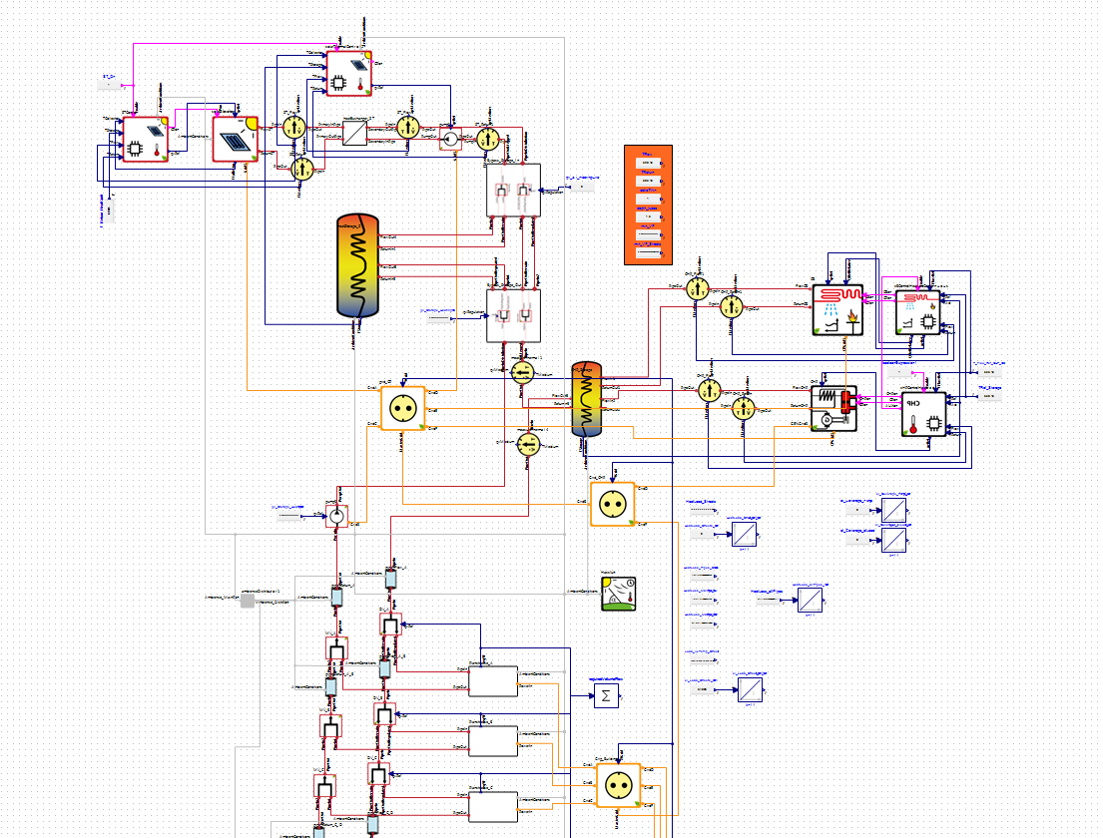This screenshot has height=838, width=1103.
Task: Select the flow sensor left of small tank bottom
Action: pyautogui.click(x=528, y=444)
